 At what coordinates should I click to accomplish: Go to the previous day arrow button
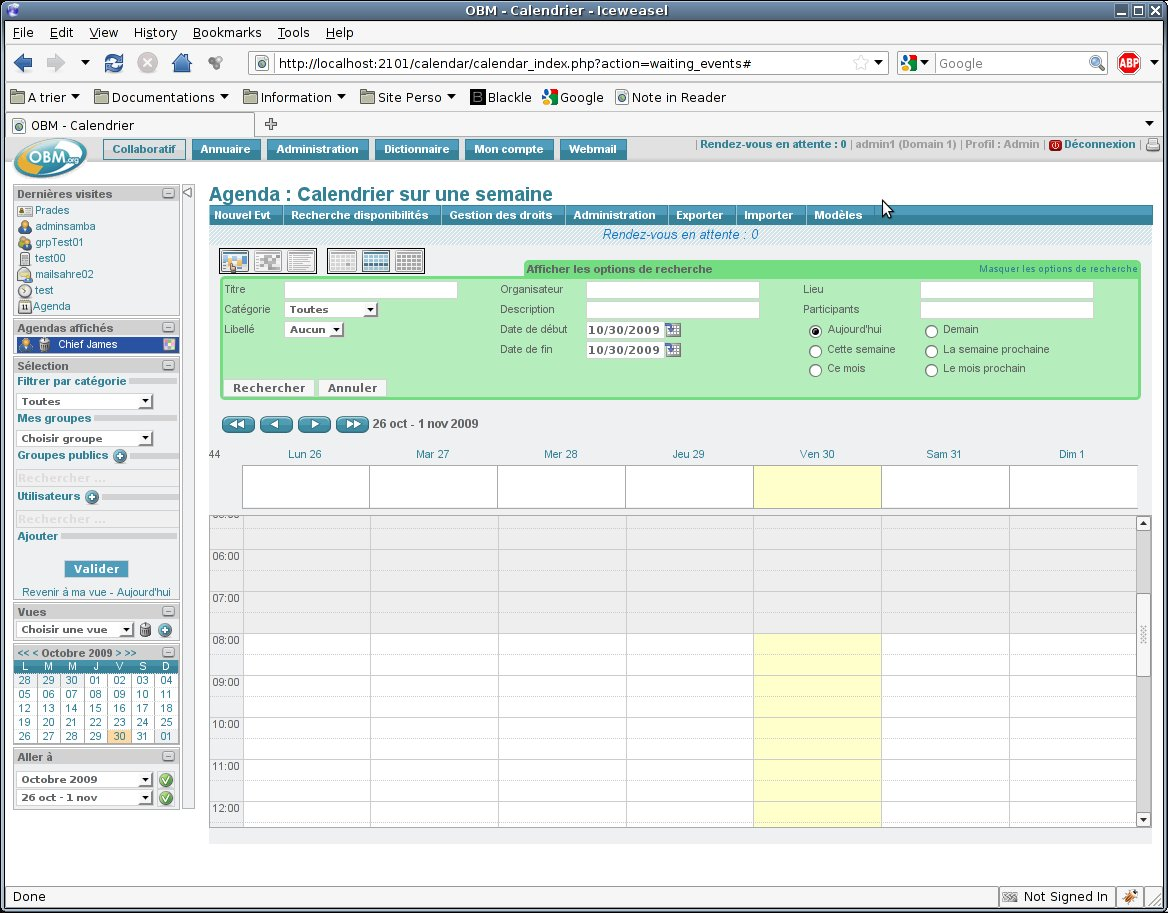point(276,424)
